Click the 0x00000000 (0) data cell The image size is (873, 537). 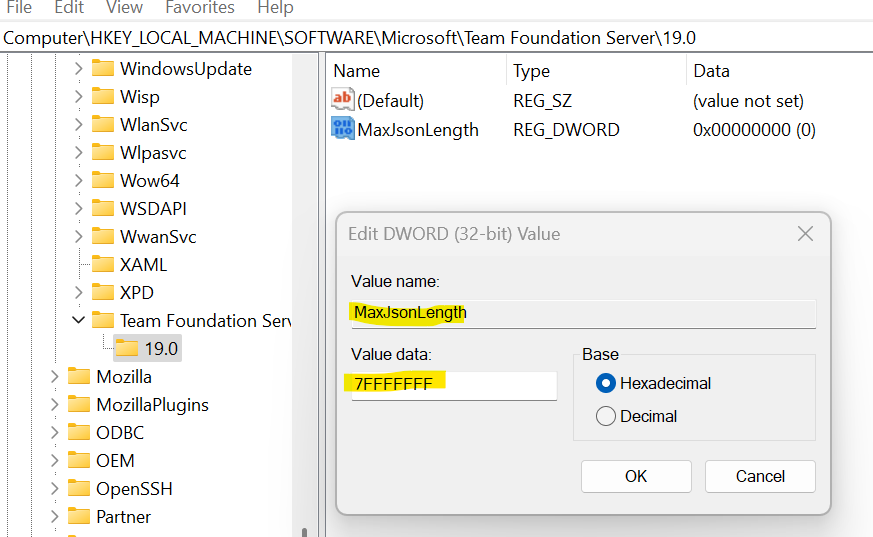[754, 130]
